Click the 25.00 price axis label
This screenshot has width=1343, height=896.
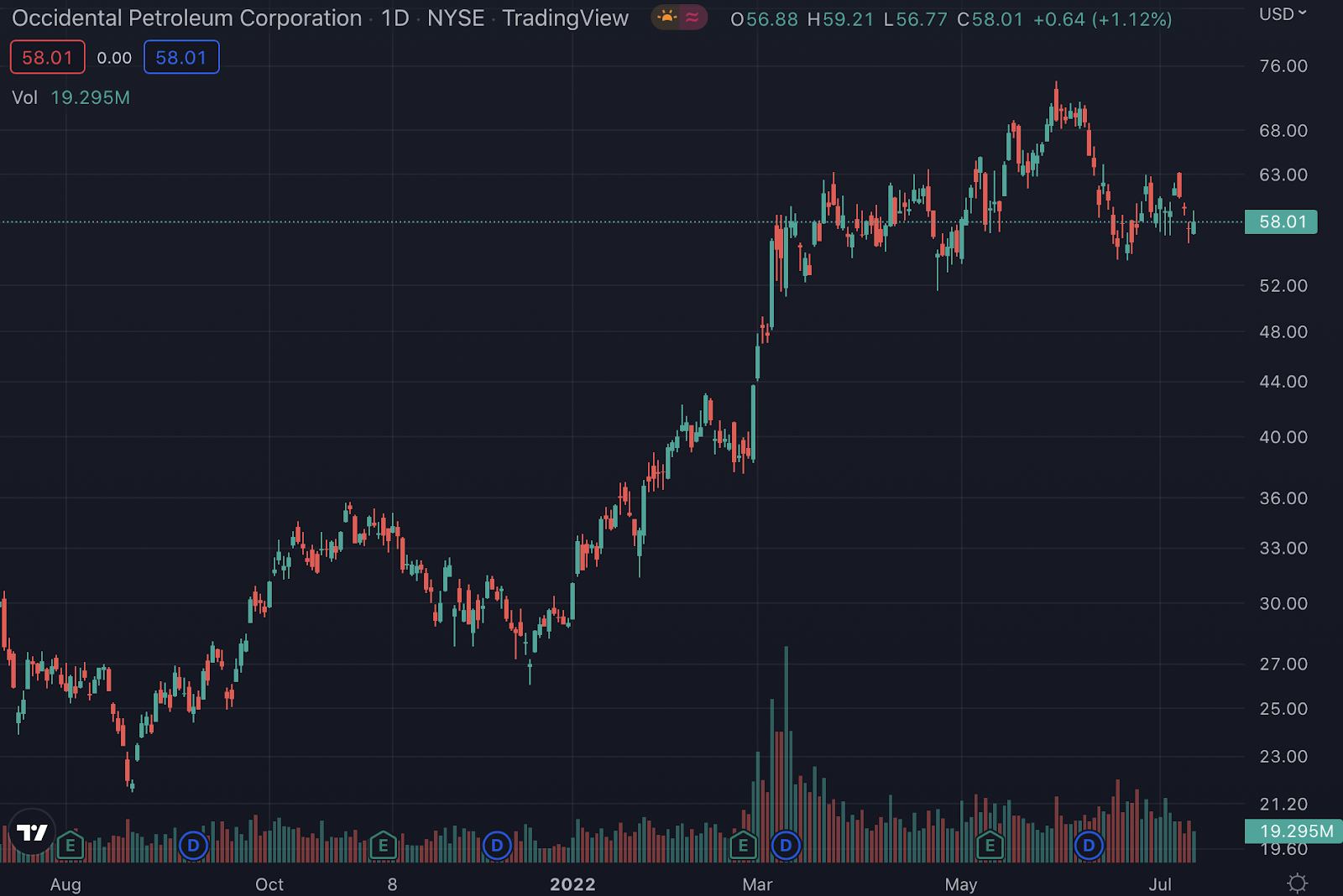tap(1283, 708)
